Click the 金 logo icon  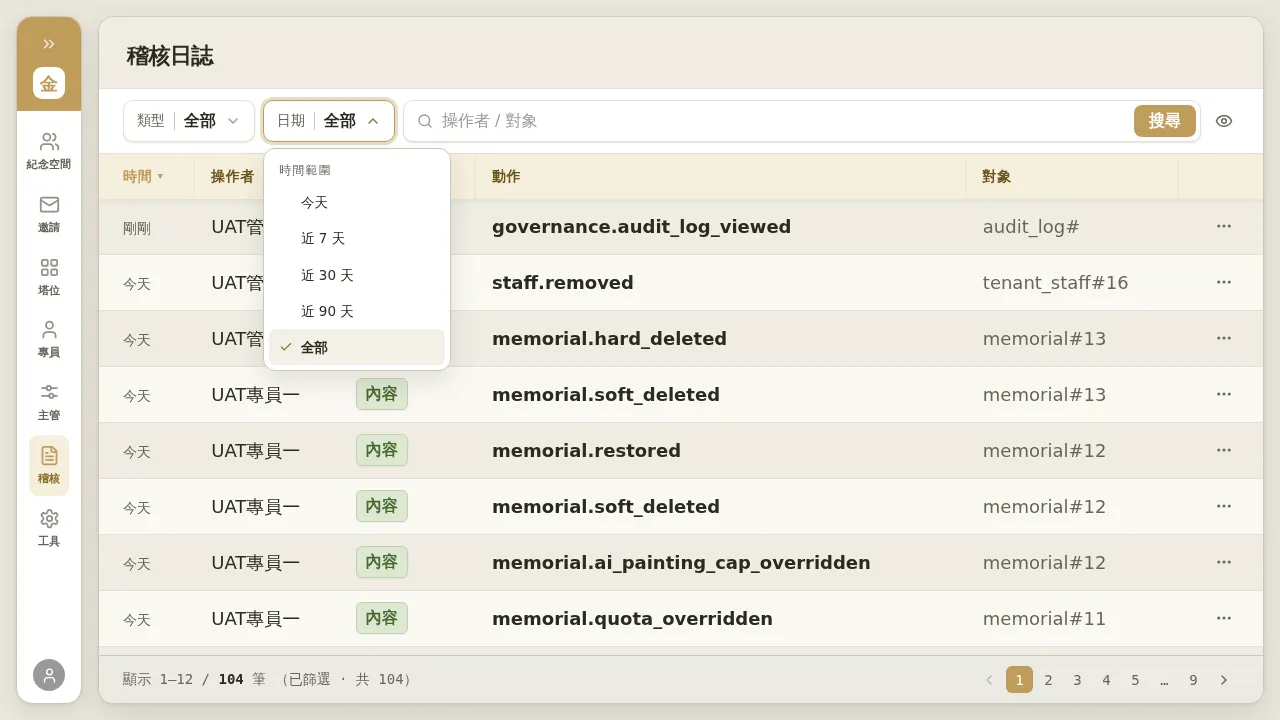click(x=49, y=83)
